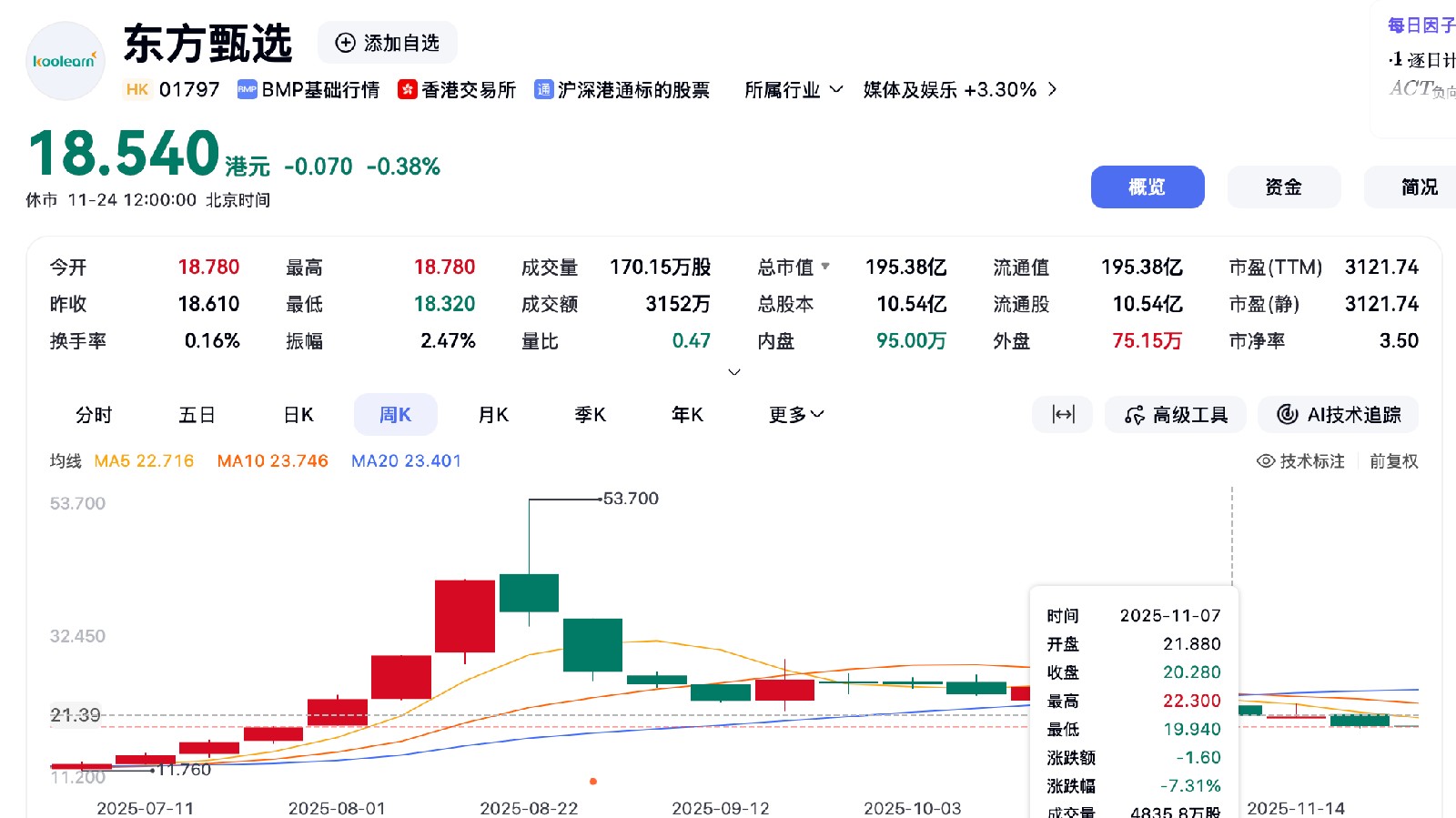This screenshot has height=818, width=1456.
Task: Click the plus icon in 添加自选
Action: [346, 43]
